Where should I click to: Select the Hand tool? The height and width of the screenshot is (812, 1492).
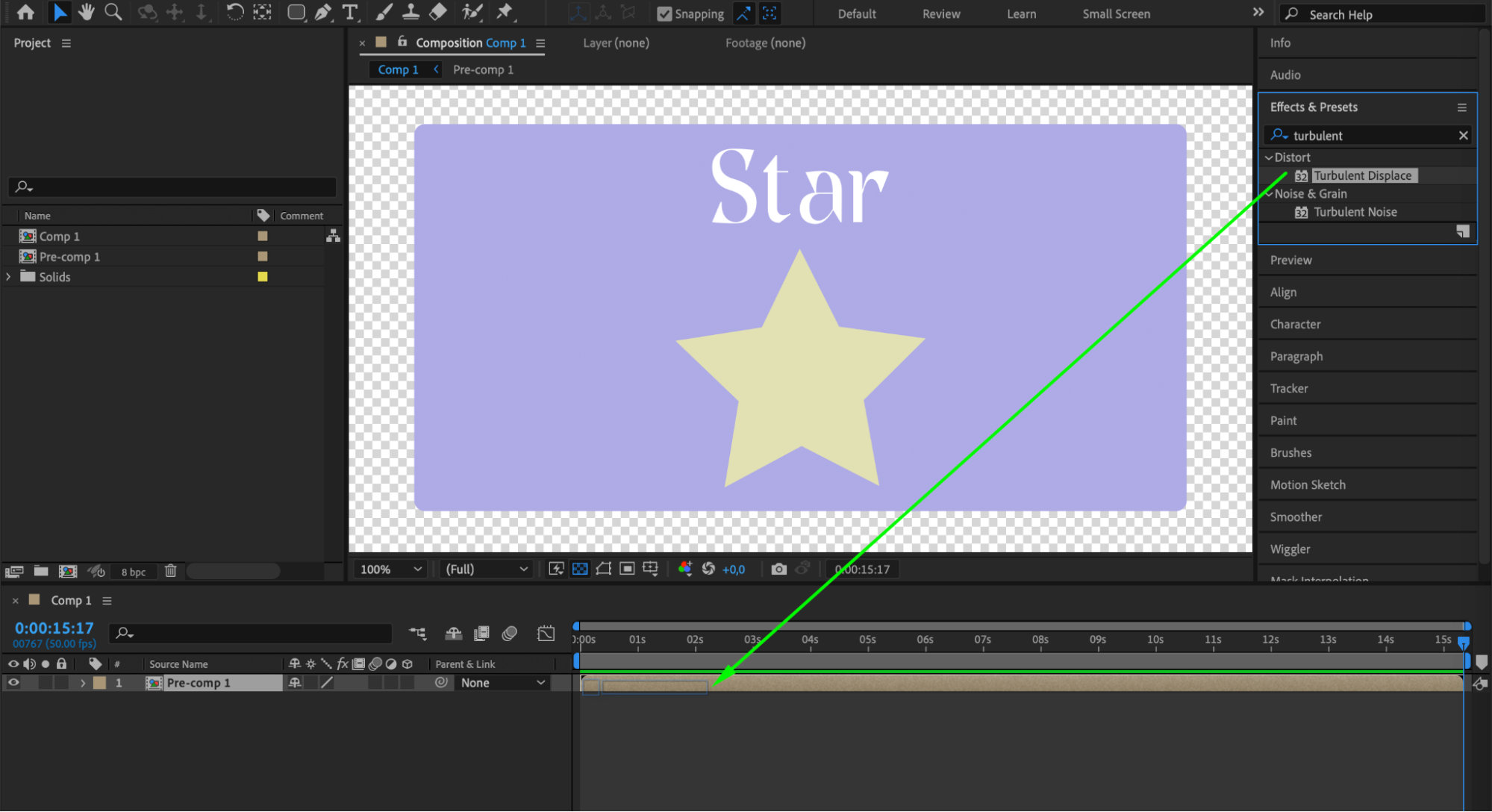pos(87,12)
